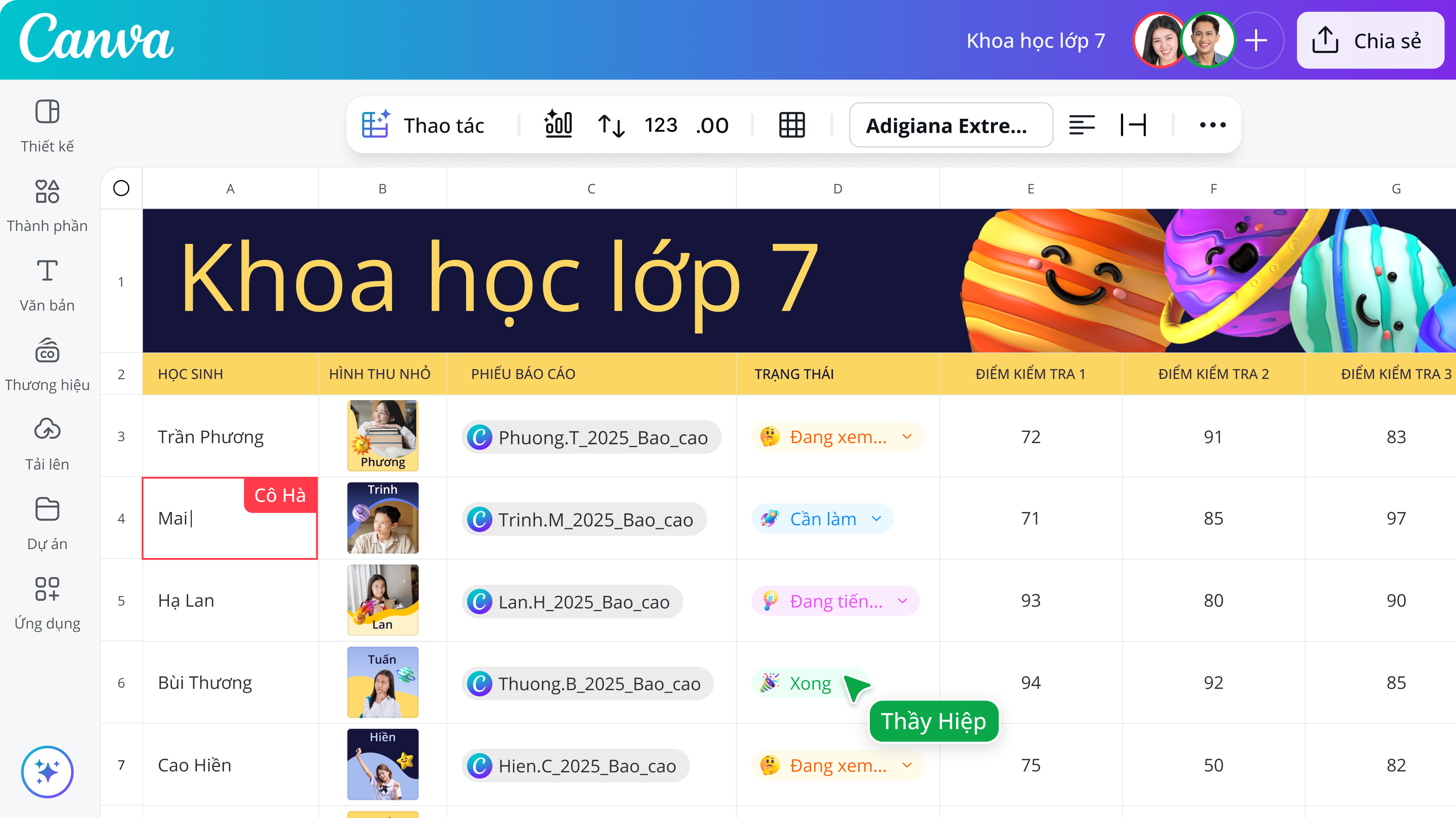Click select-all circle at sheet corner

[121, 188]
